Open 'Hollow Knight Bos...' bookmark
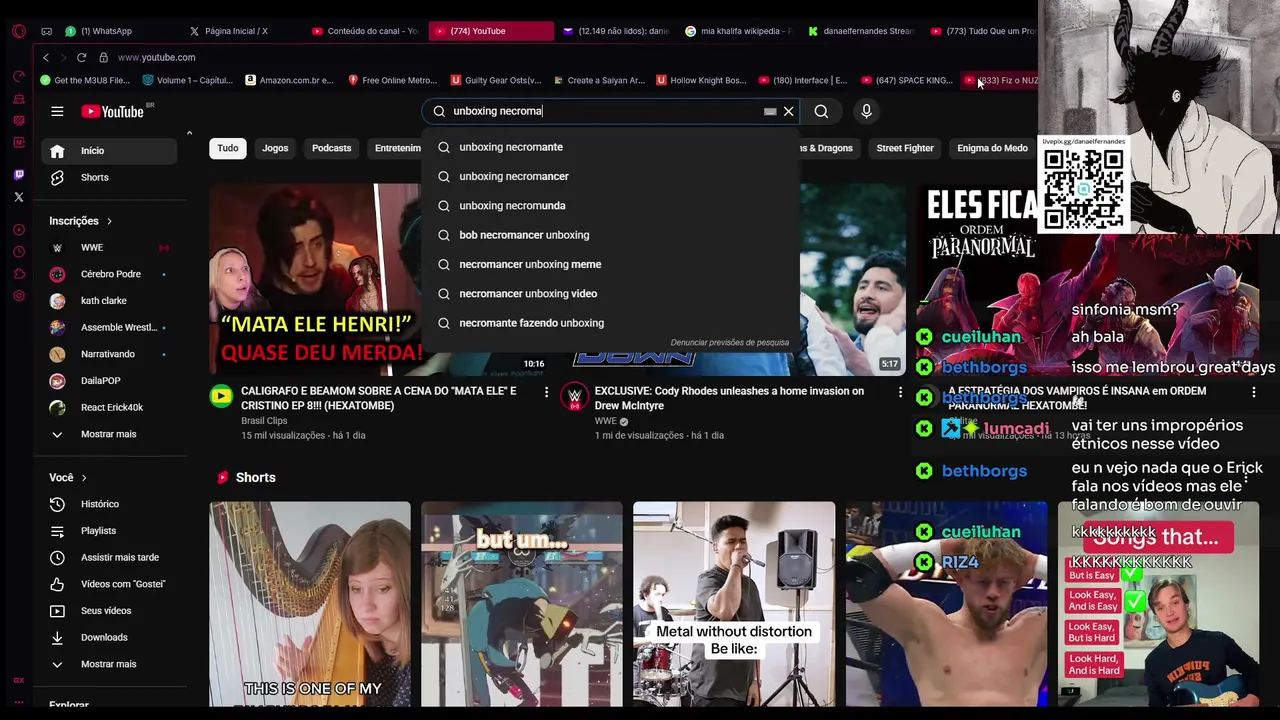This screenshot has width=1280, height=720. [701, 80]
